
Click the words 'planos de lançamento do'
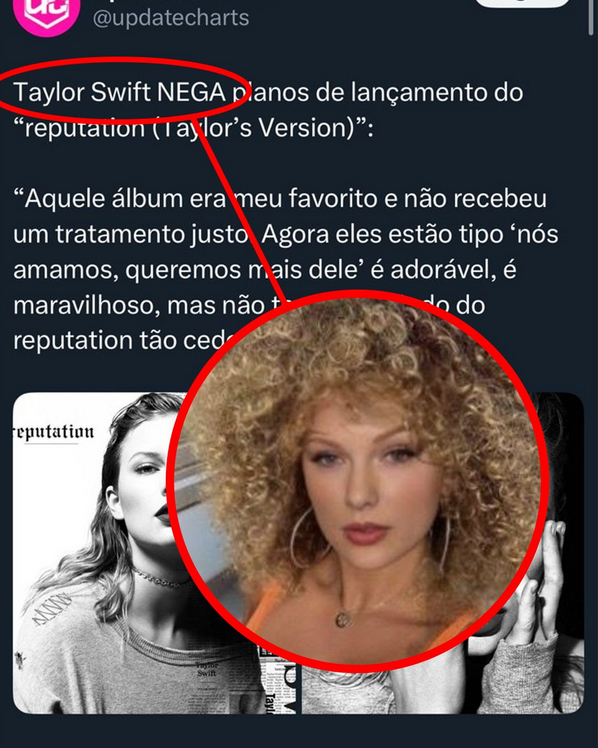point(378,92)
